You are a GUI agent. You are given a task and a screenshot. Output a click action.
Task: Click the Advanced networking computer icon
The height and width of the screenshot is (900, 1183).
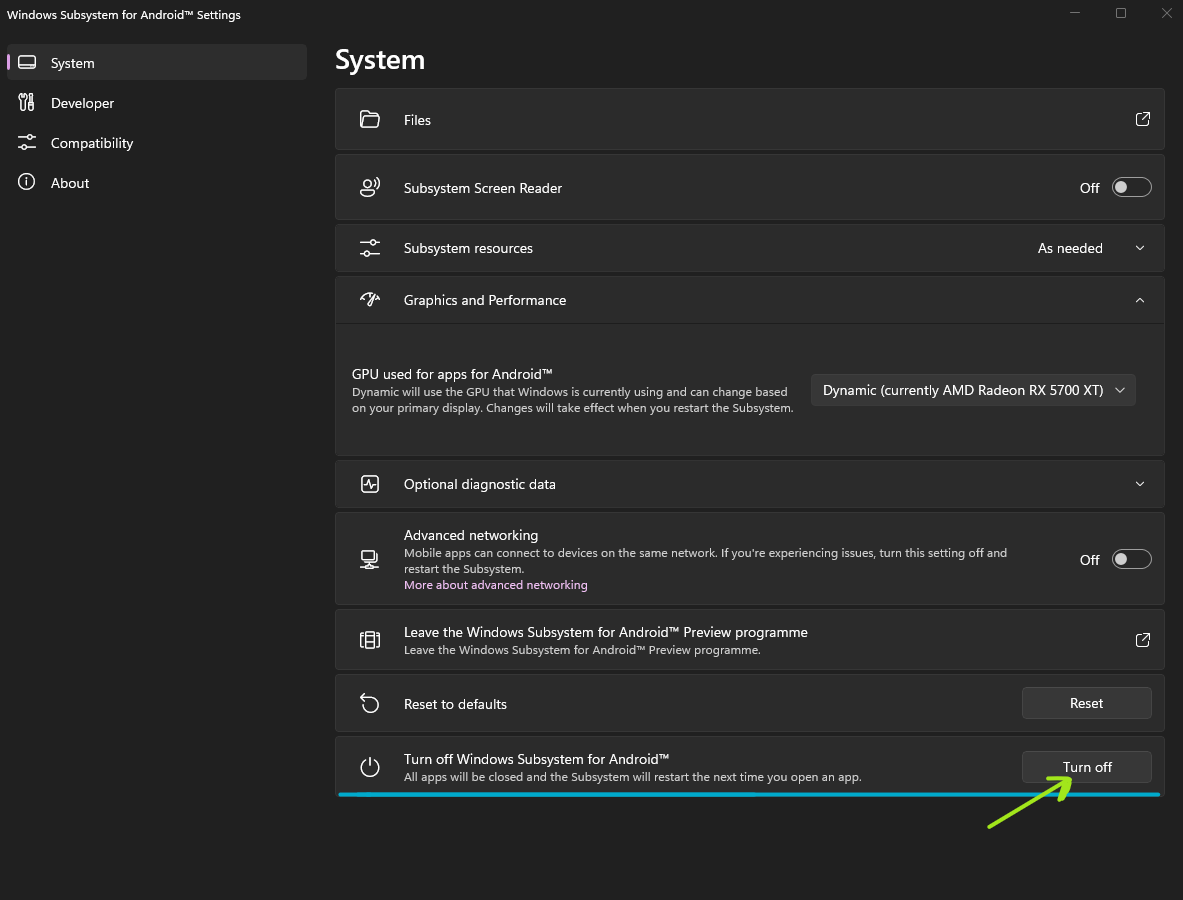point(370,559)
